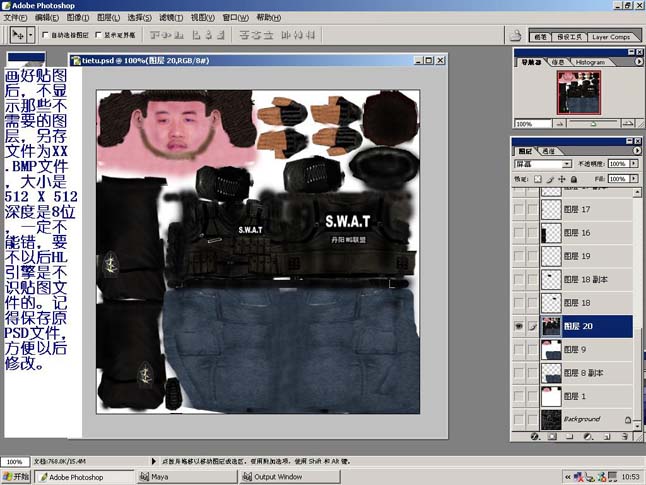This screenshot has width=646, height=485.
Task: Open the file browser icon near palette well
Action: tap(515, 36)
